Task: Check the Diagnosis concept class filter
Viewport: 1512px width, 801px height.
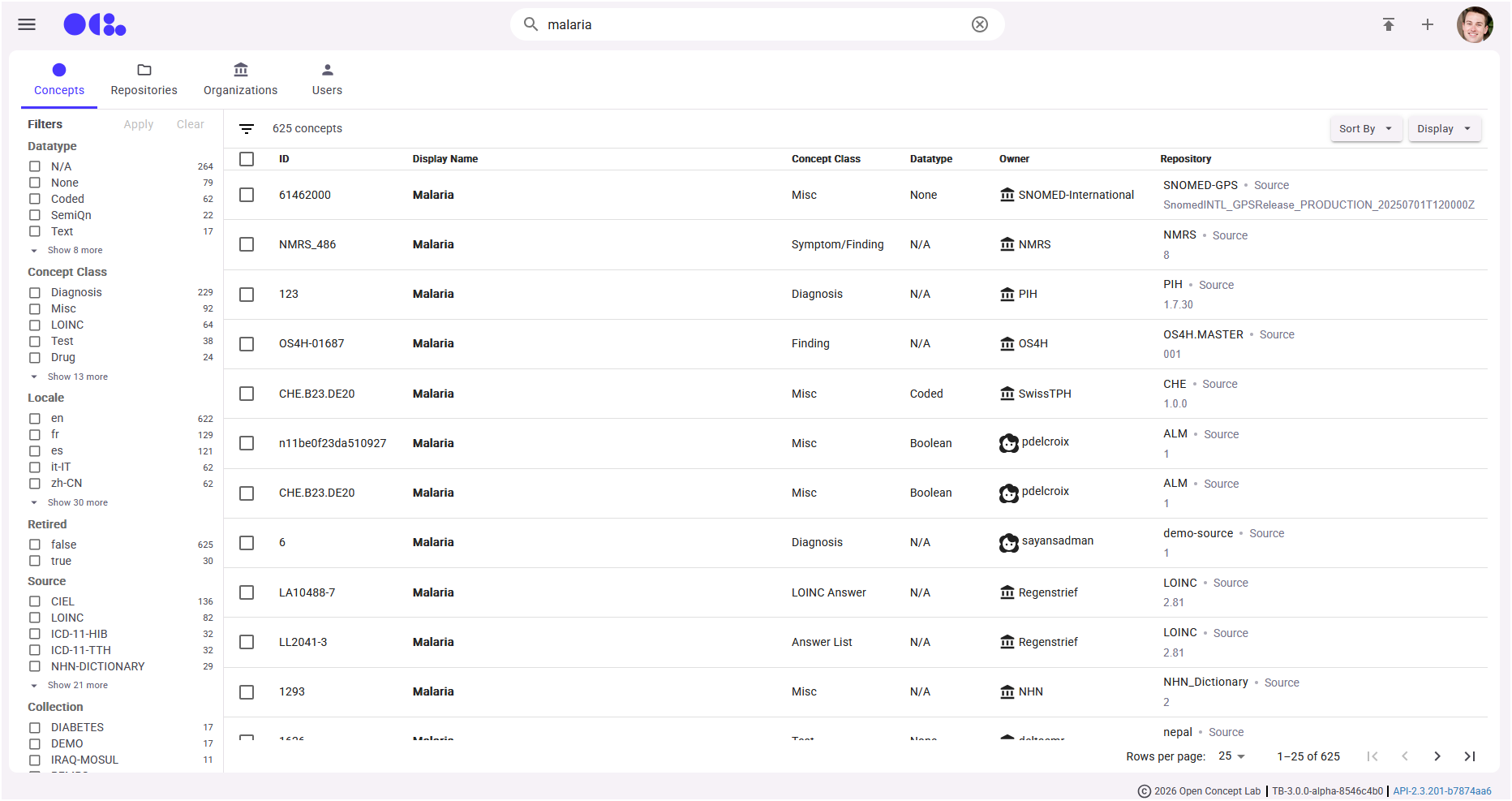Action: (x=35, y=292)
